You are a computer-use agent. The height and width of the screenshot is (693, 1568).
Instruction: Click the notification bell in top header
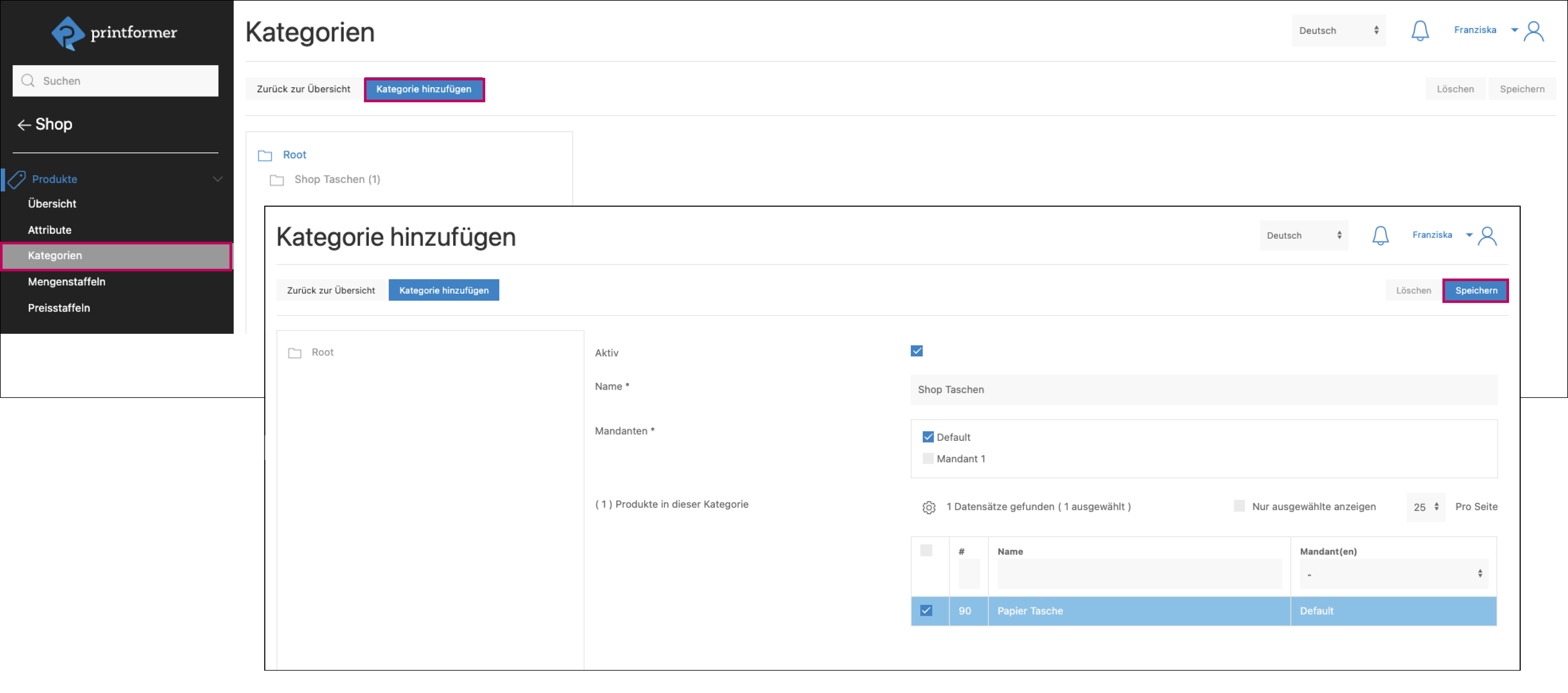pos(1419,30)
